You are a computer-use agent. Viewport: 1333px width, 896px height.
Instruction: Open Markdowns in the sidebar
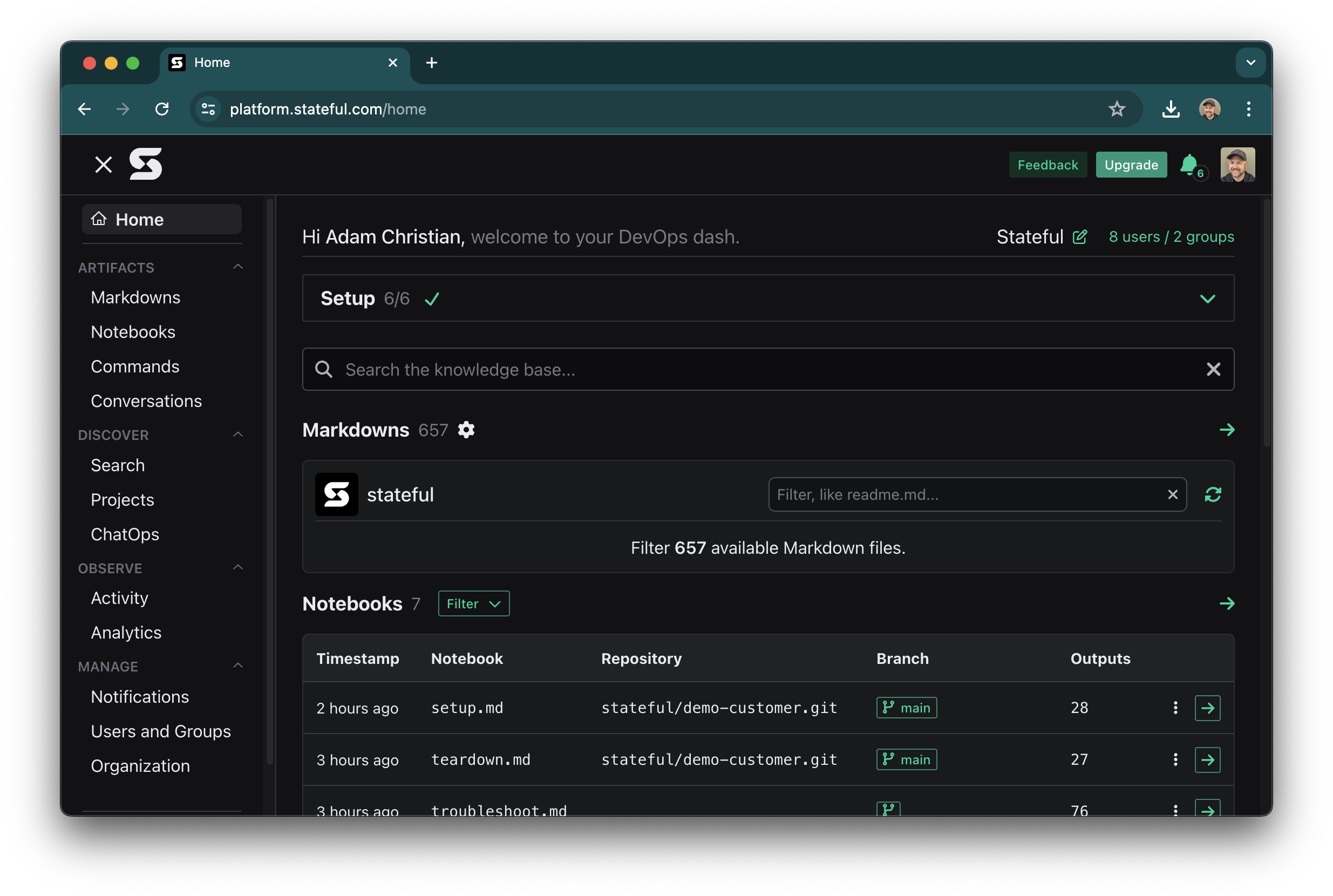(135, 297)
